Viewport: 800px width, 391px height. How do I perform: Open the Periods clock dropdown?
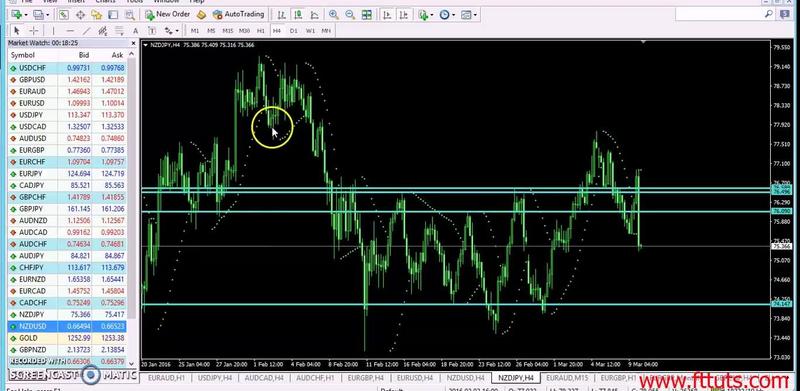(454, 15)
